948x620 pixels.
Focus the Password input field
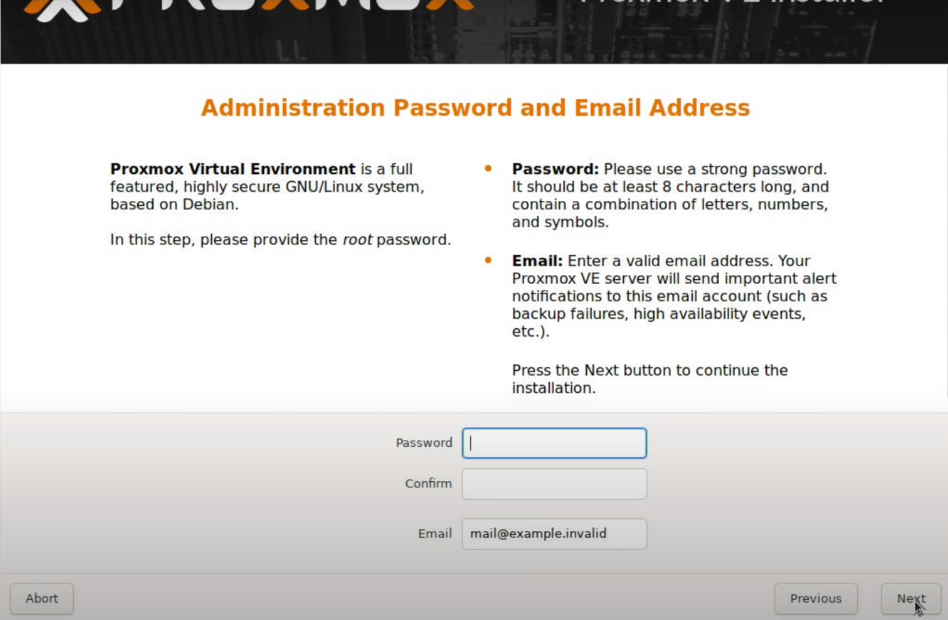(x=554, y=443)
